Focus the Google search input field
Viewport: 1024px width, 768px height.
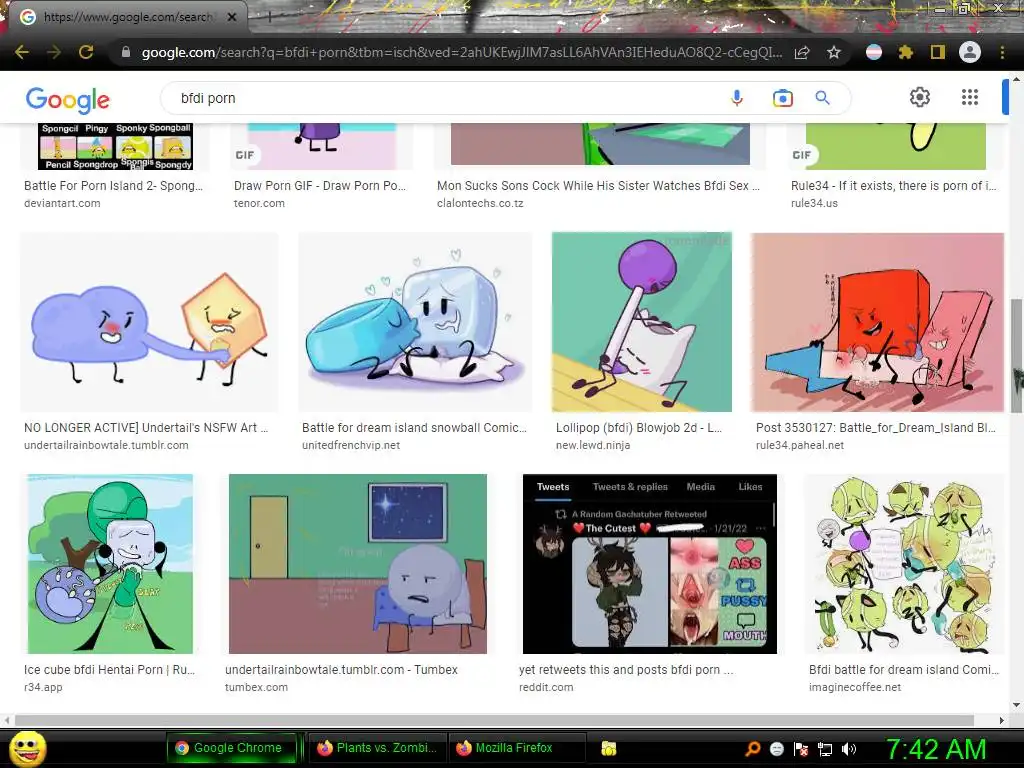point(444,98)
